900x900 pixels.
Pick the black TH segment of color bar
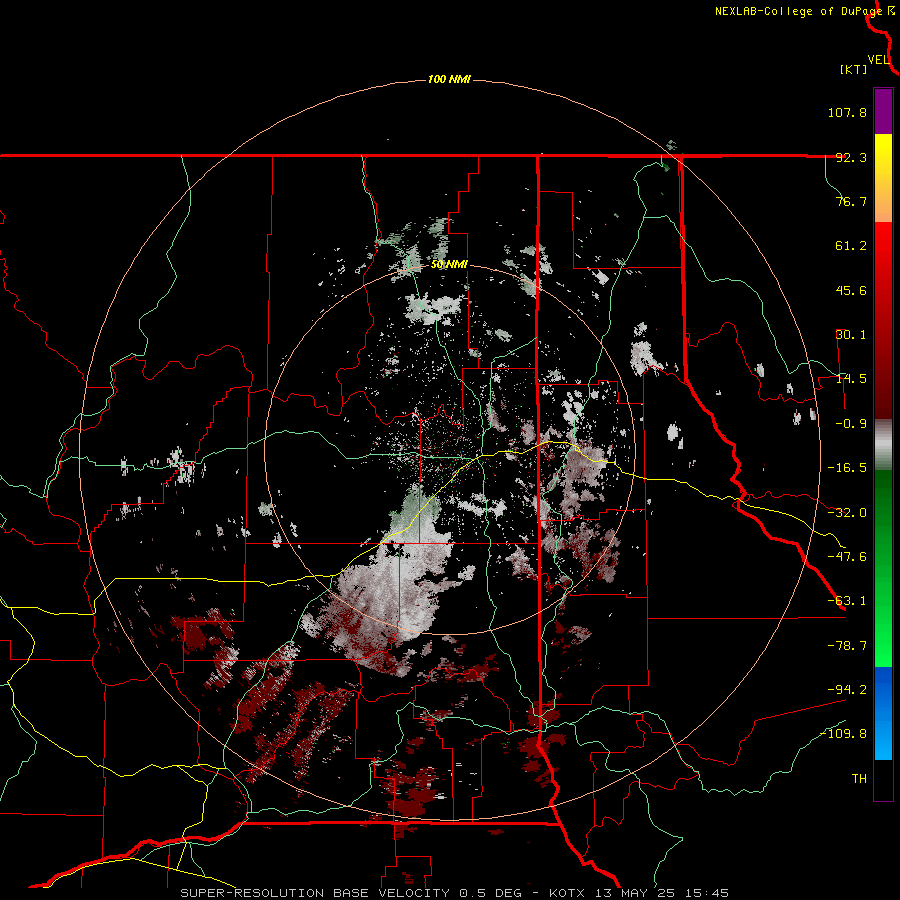(883, 780)
